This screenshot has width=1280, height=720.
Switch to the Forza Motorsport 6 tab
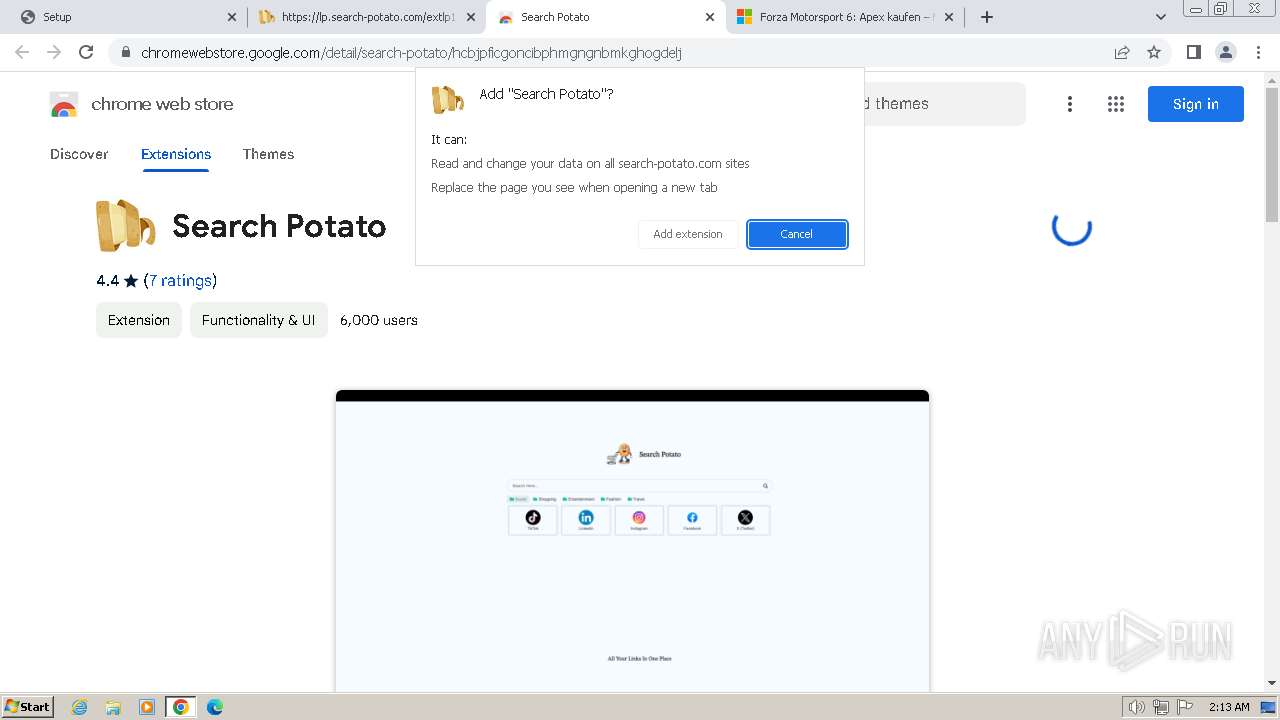point(845,17)
